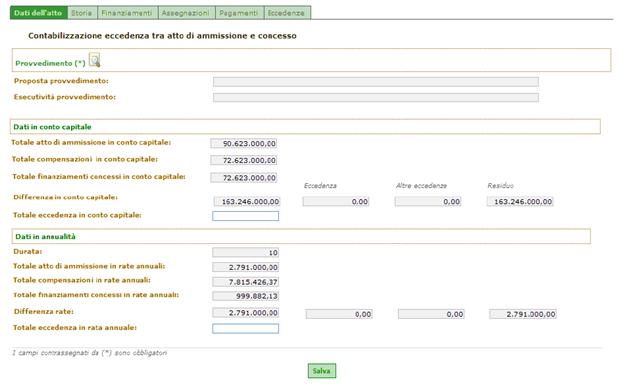The height and width of the screenshot is (388, 625).
Task: Click the Differenza rate value field
Action: [x=246, y=313]
